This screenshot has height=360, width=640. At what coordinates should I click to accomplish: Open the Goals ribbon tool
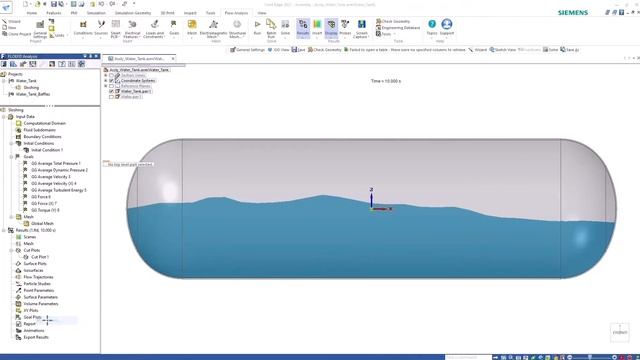[174, 28]
